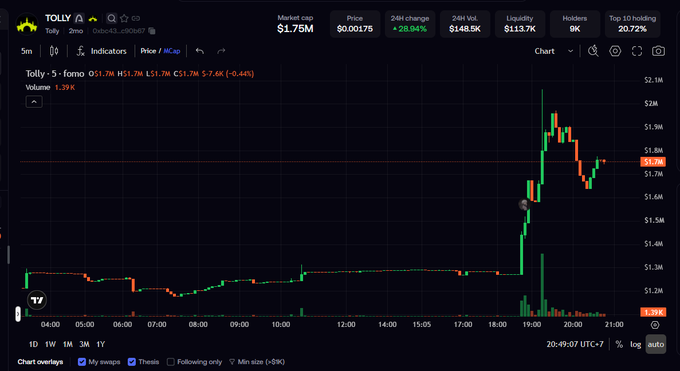Viewport: 680px width, 371px height.
Task: Click the Top 10 holding 20.72% stat box
Action: click(x=632, y=24)
